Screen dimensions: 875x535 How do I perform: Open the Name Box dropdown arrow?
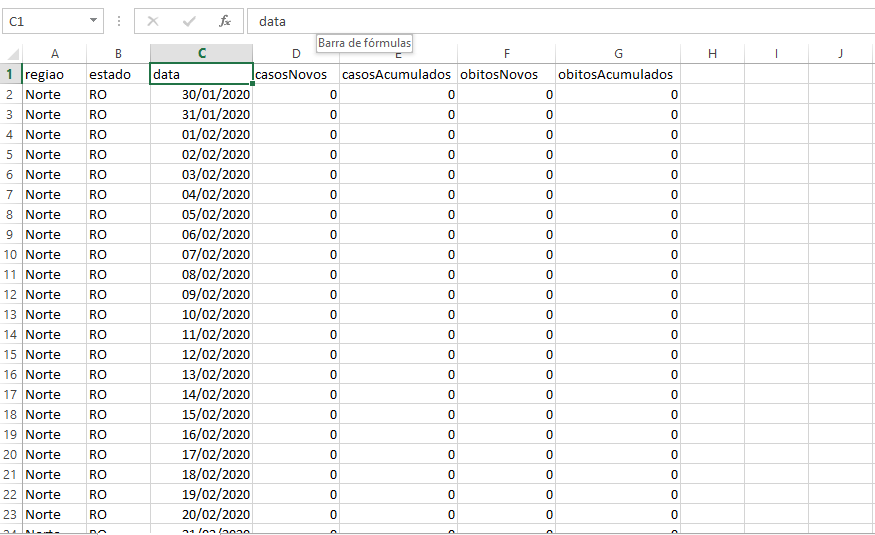(x=94, y=21)
